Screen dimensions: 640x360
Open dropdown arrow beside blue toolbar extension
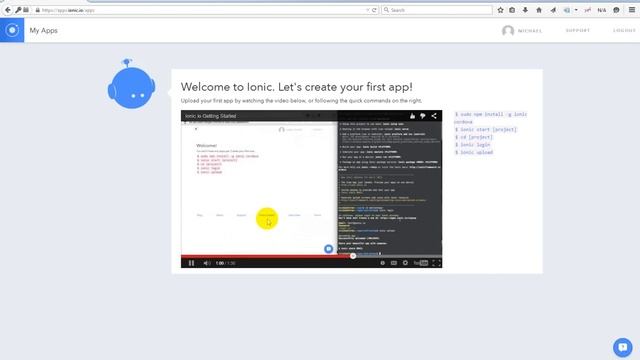coord(576,10)
